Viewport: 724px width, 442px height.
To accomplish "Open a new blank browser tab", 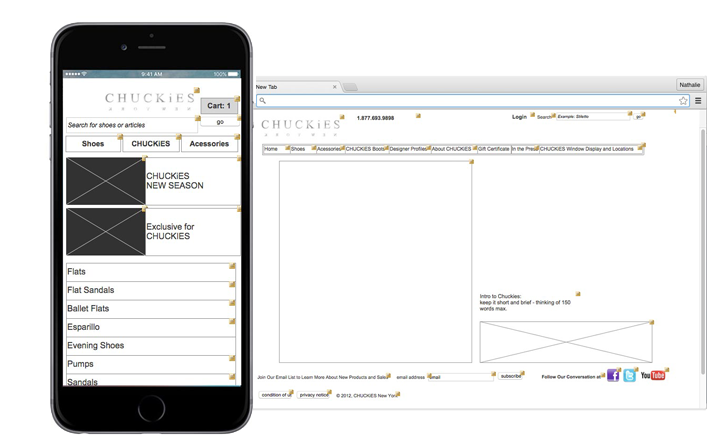I will [350, 87].
